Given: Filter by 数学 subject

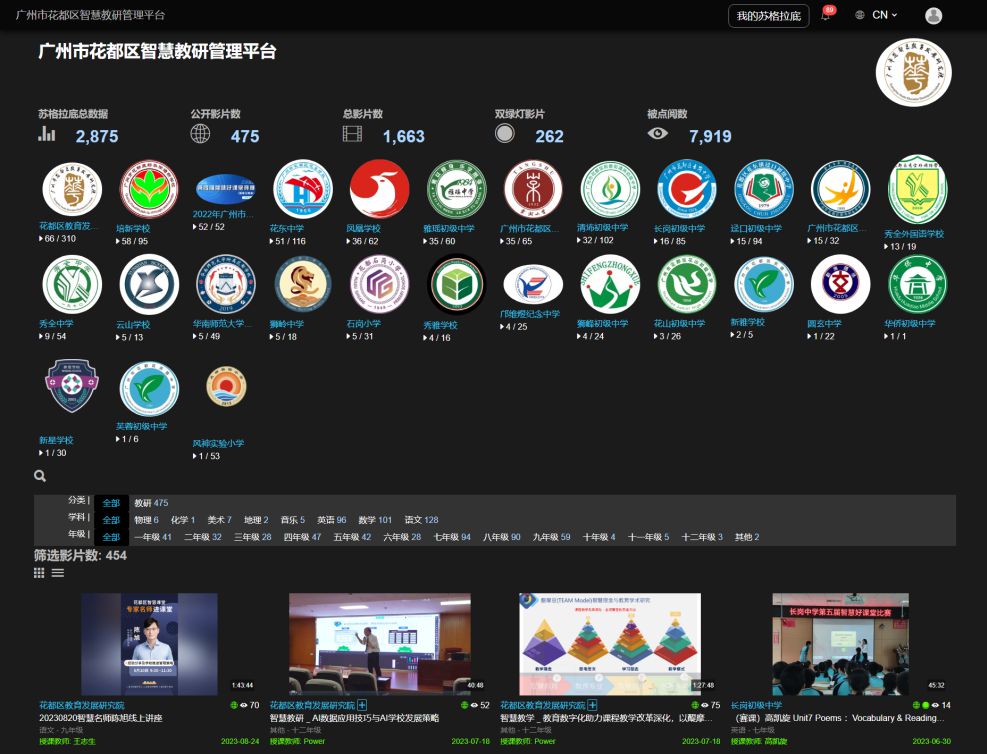Looking at the screenshot, I should pos(375,520).
